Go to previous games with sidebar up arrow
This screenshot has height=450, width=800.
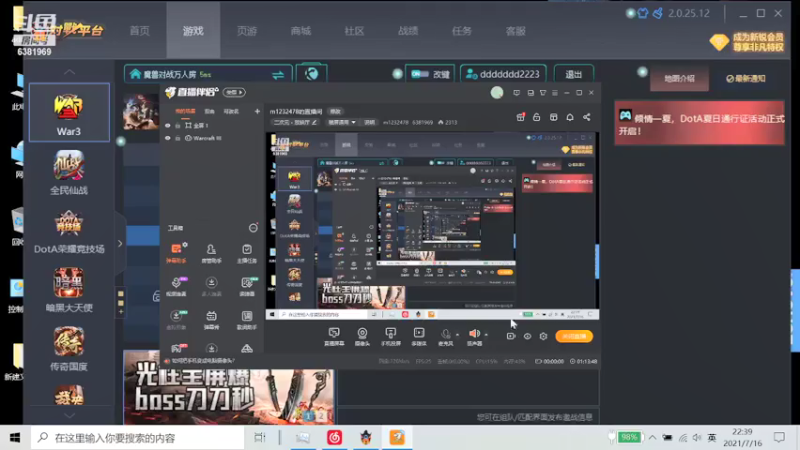(x=69, y=72)
